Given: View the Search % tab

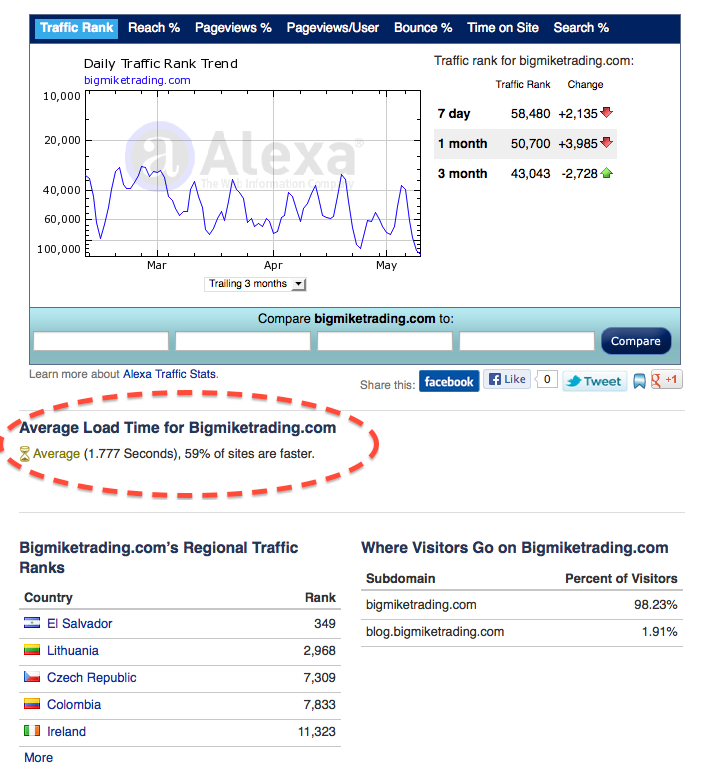Looking at the screenshot, I should pos(581,28).
